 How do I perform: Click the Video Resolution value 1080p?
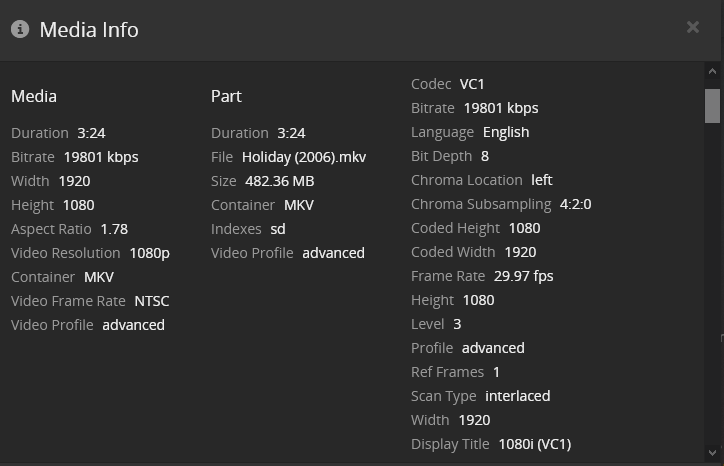click(x=149, y=253)
